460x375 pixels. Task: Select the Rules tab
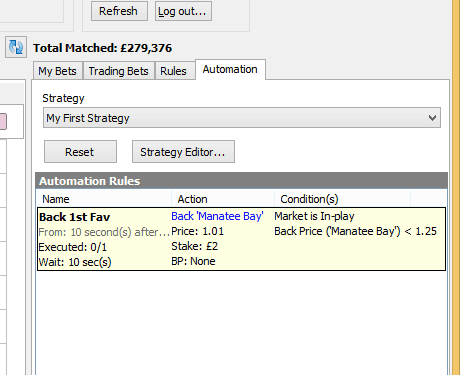pyautogui.click(x=173, y=71)
